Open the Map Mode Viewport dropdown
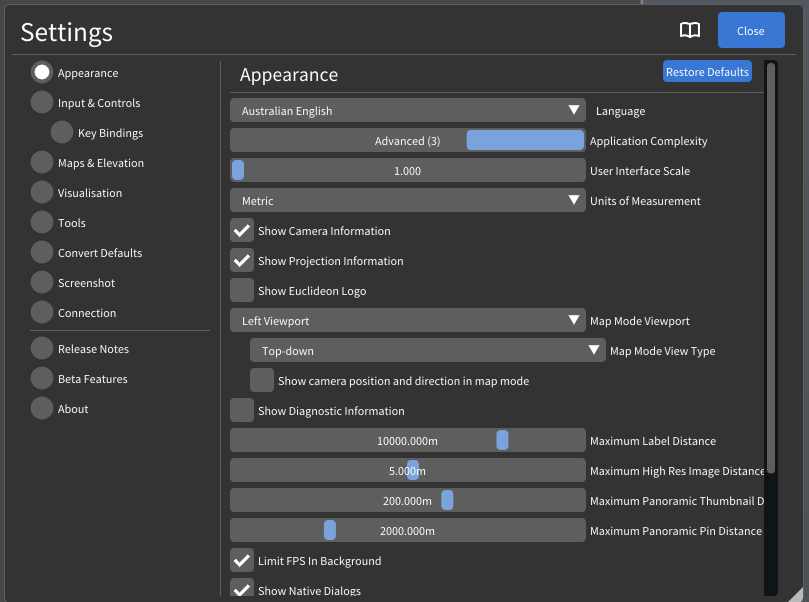This screenshot has width=809, height=602. coord(408,320)
